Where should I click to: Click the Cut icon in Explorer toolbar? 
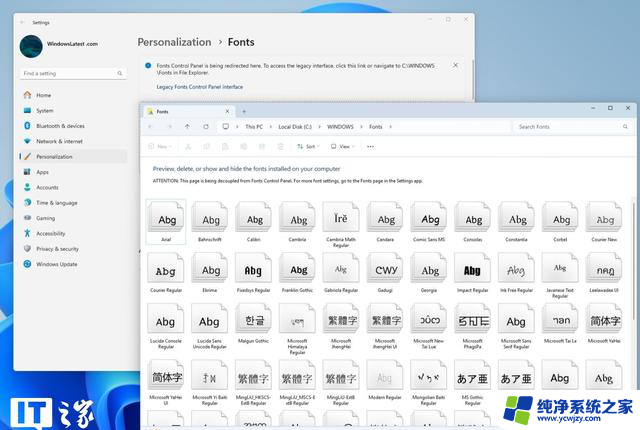click(x=188, y=146)
